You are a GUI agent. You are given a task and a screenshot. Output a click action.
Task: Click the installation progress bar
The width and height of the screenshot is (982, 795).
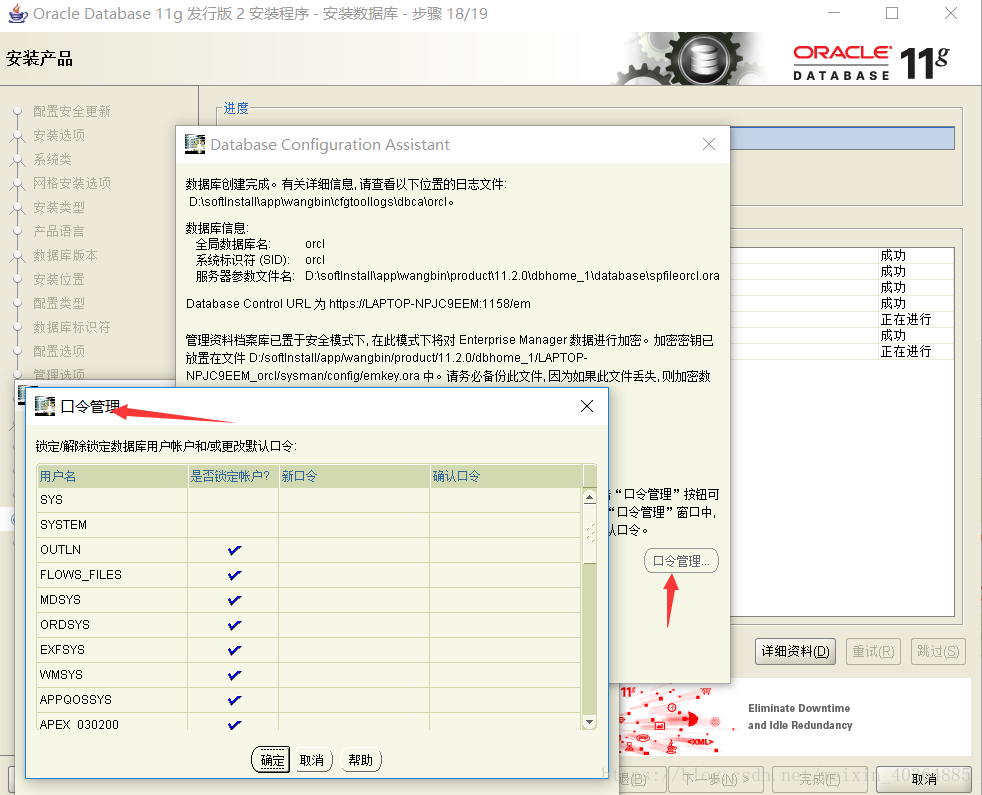pyautogui.click(x=842, y=138)
